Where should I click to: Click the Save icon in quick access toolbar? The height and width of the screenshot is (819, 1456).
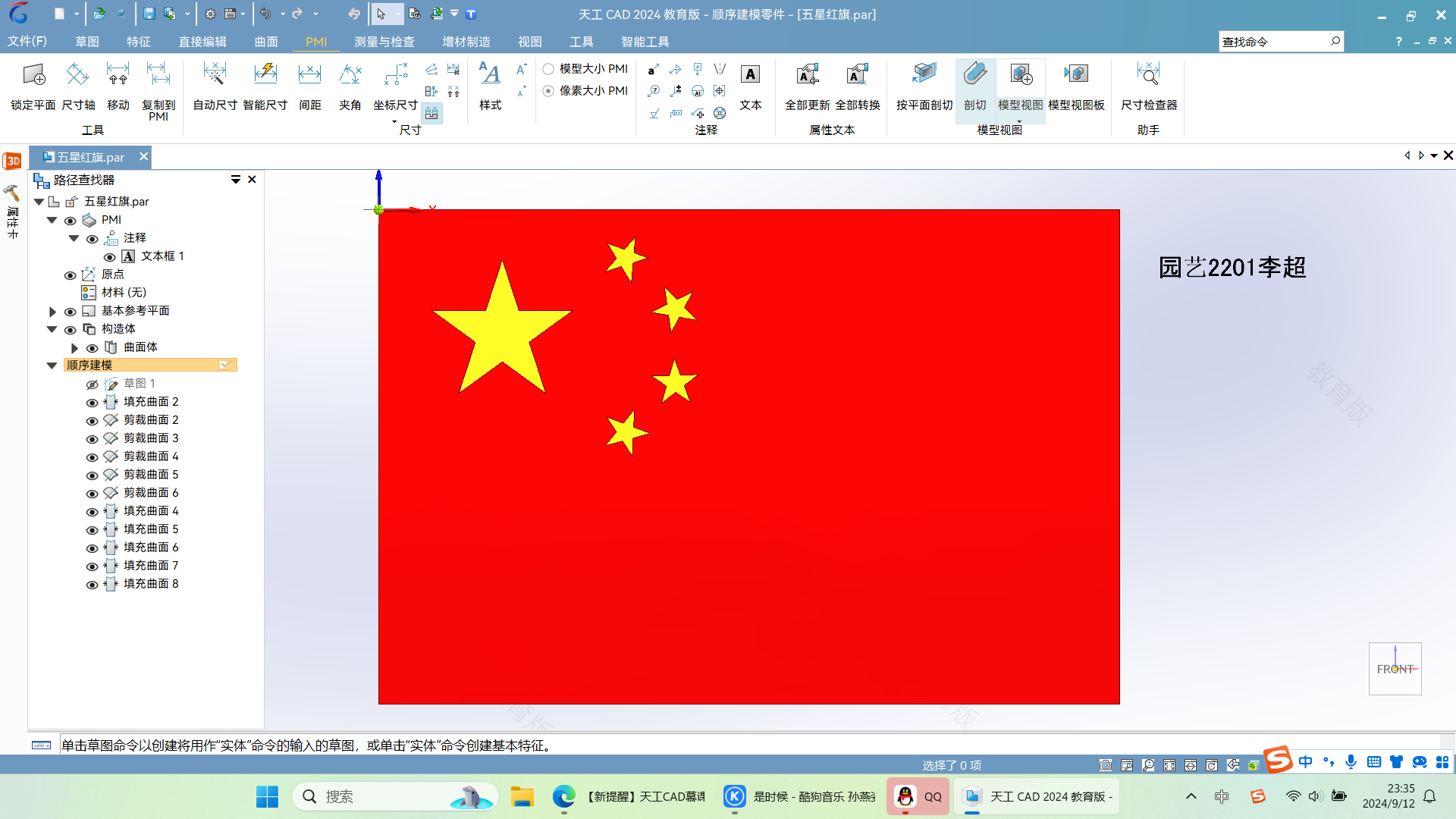[149, 14]
